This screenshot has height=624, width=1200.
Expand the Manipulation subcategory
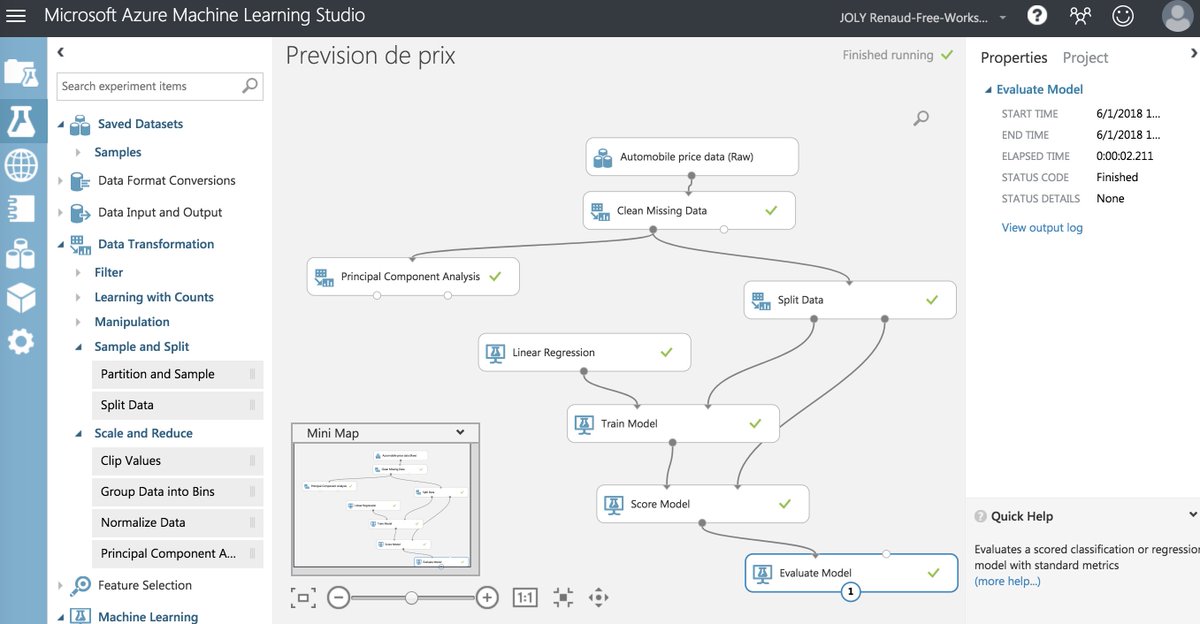coord(79,322)
